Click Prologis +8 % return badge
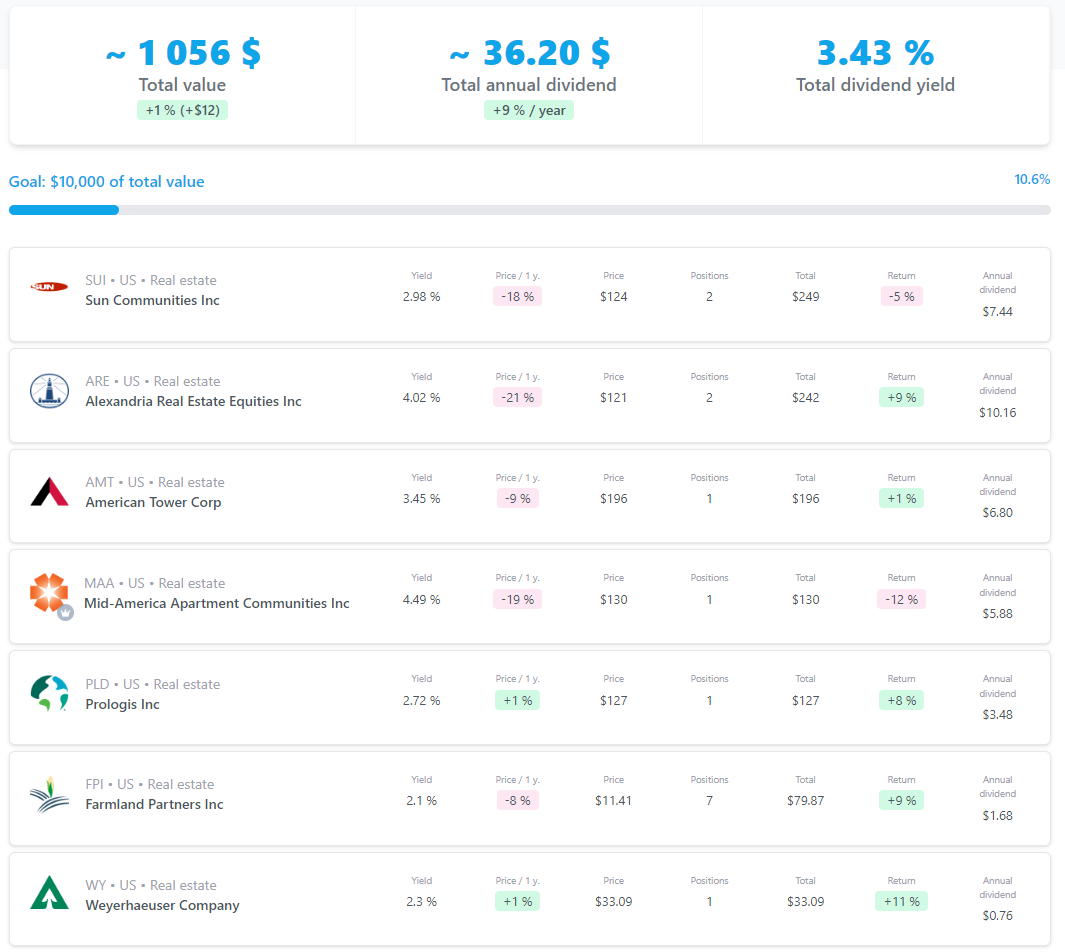Image resolution: width=1065 pixels, height=952 pixels. pyautogui.click(x=902, y=701)
